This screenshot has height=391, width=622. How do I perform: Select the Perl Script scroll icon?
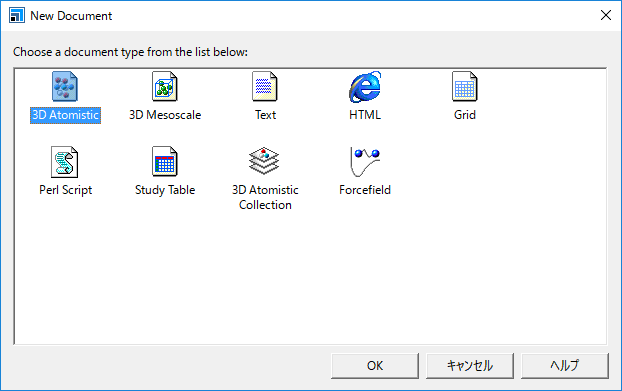(65, 162)
